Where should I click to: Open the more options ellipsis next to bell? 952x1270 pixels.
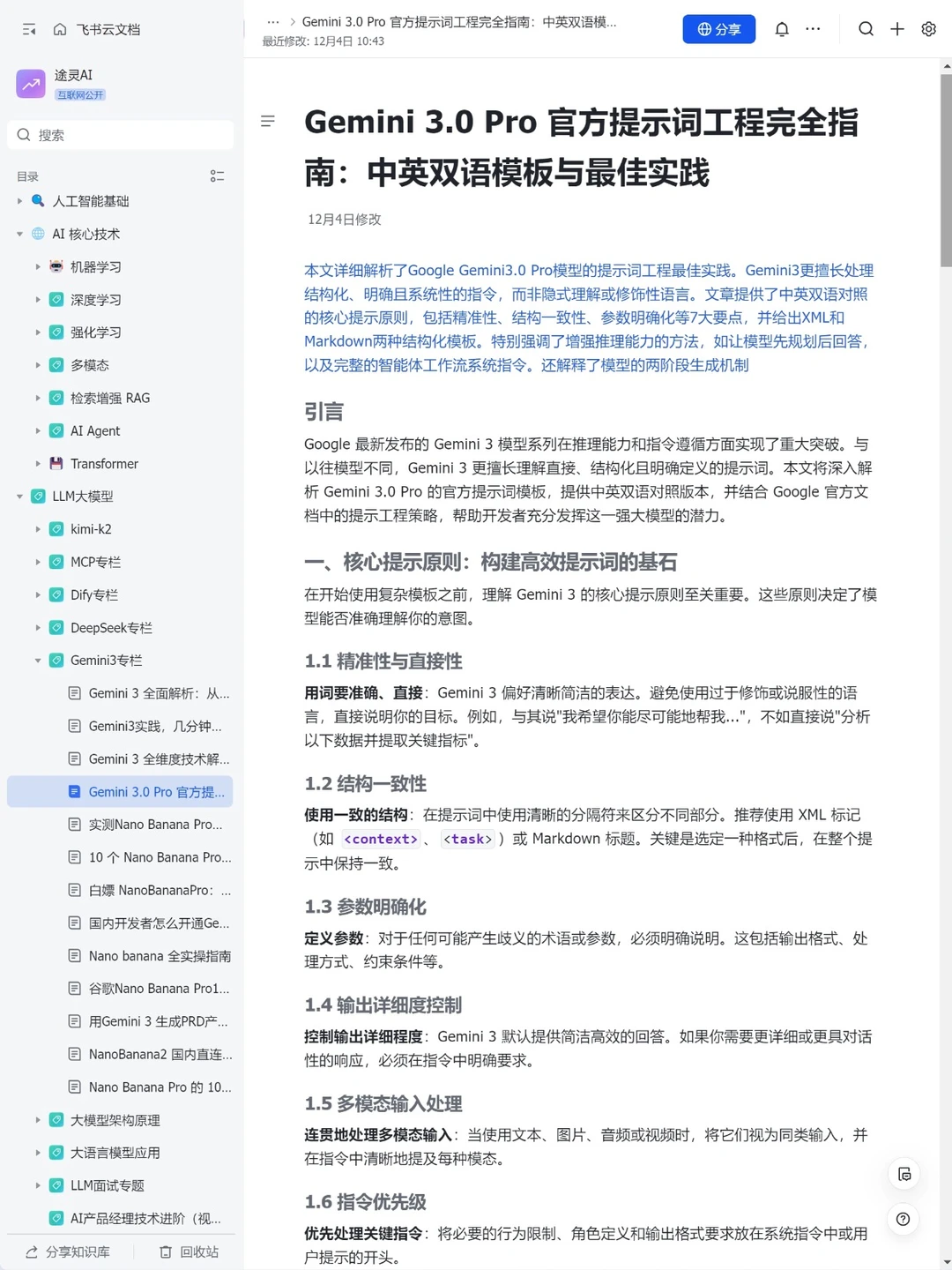[813, 29]
